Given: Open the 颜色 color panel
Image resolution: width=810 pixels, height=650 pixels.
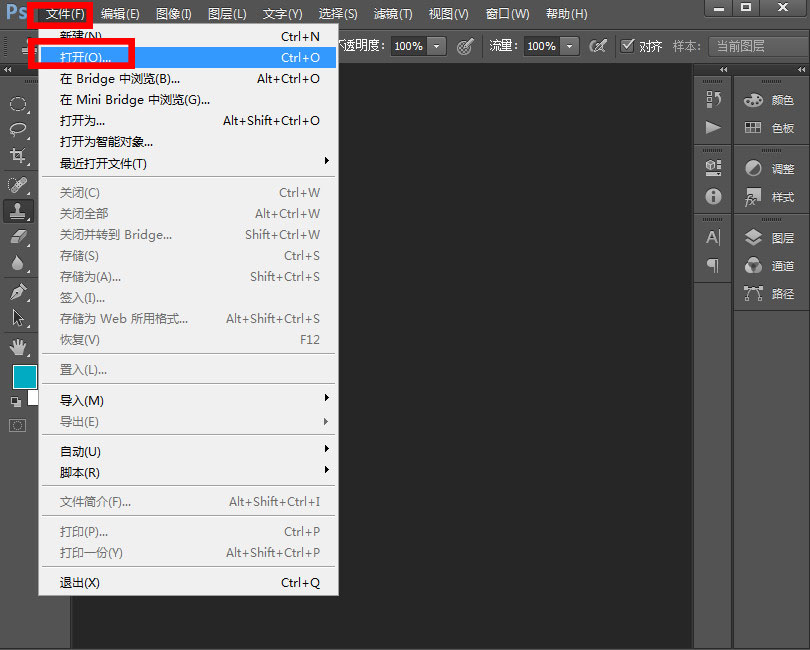Looking at the screenshot, I should coord(769,100).
